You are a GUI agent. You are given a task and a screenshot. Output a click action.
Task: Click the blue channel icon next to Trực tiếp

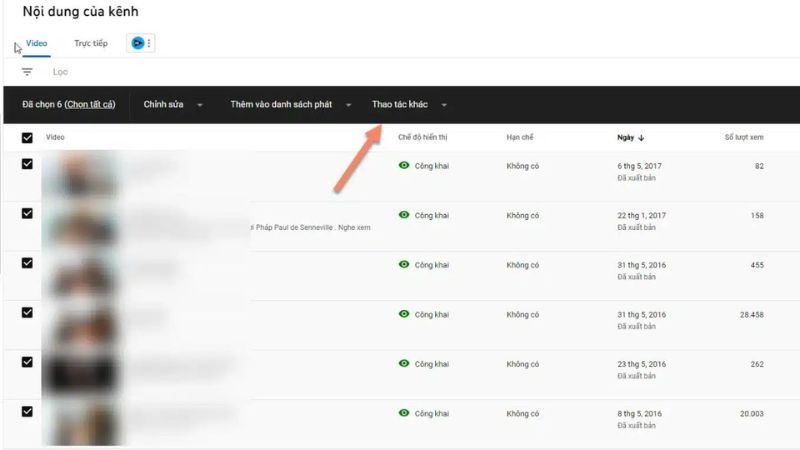click(x=137, y=43)
